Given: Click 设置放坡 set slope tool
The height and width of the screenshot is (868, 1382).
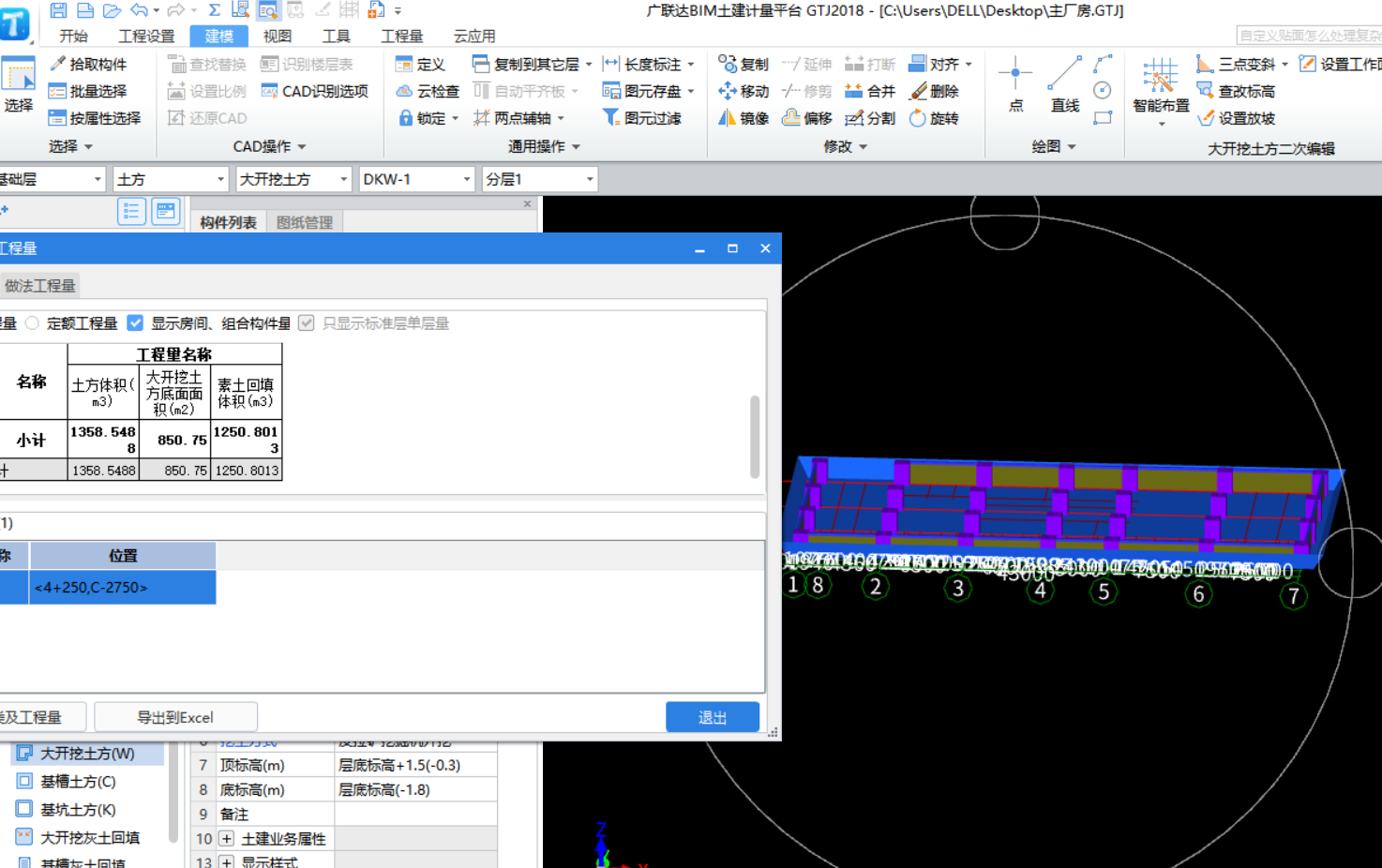Looking at the screenshot, I should tap(1236, 118).
